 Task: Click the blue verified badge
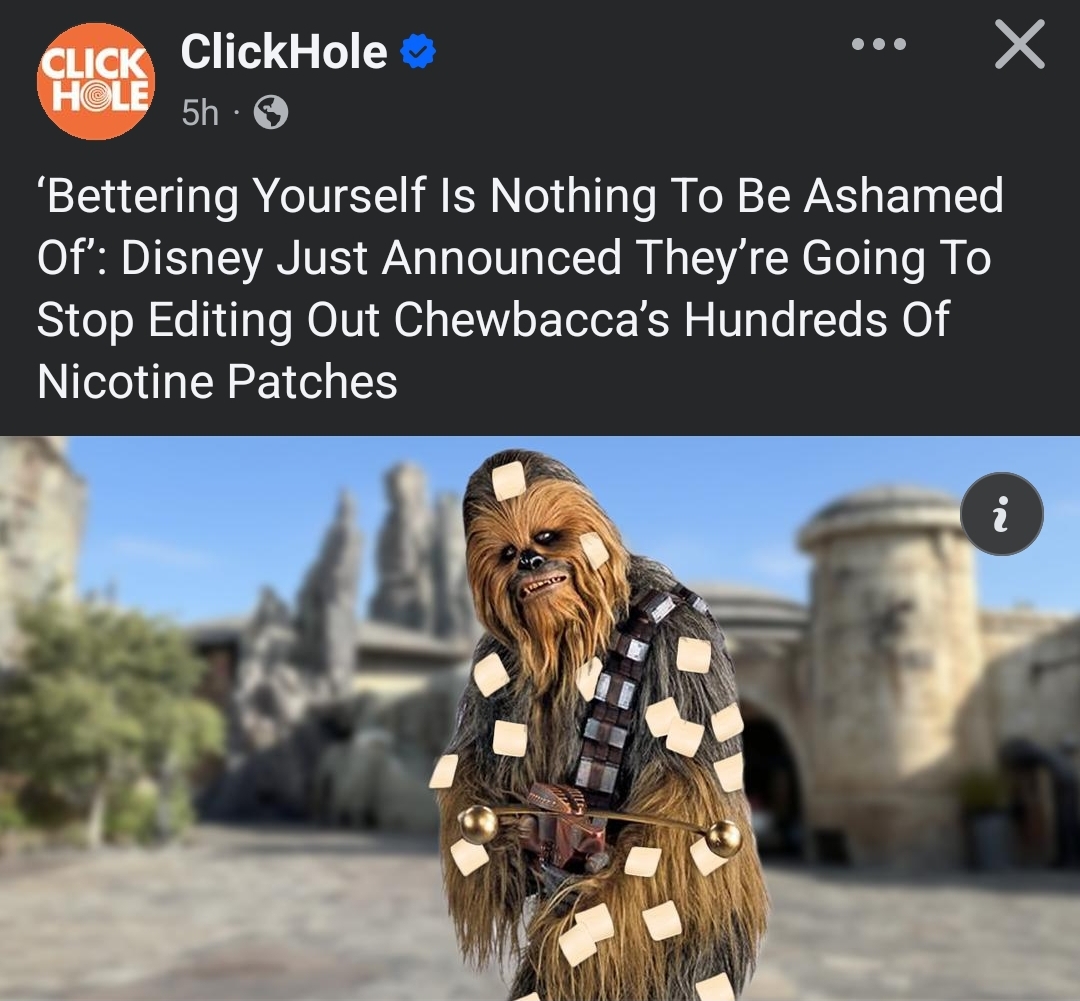(417, 52)
